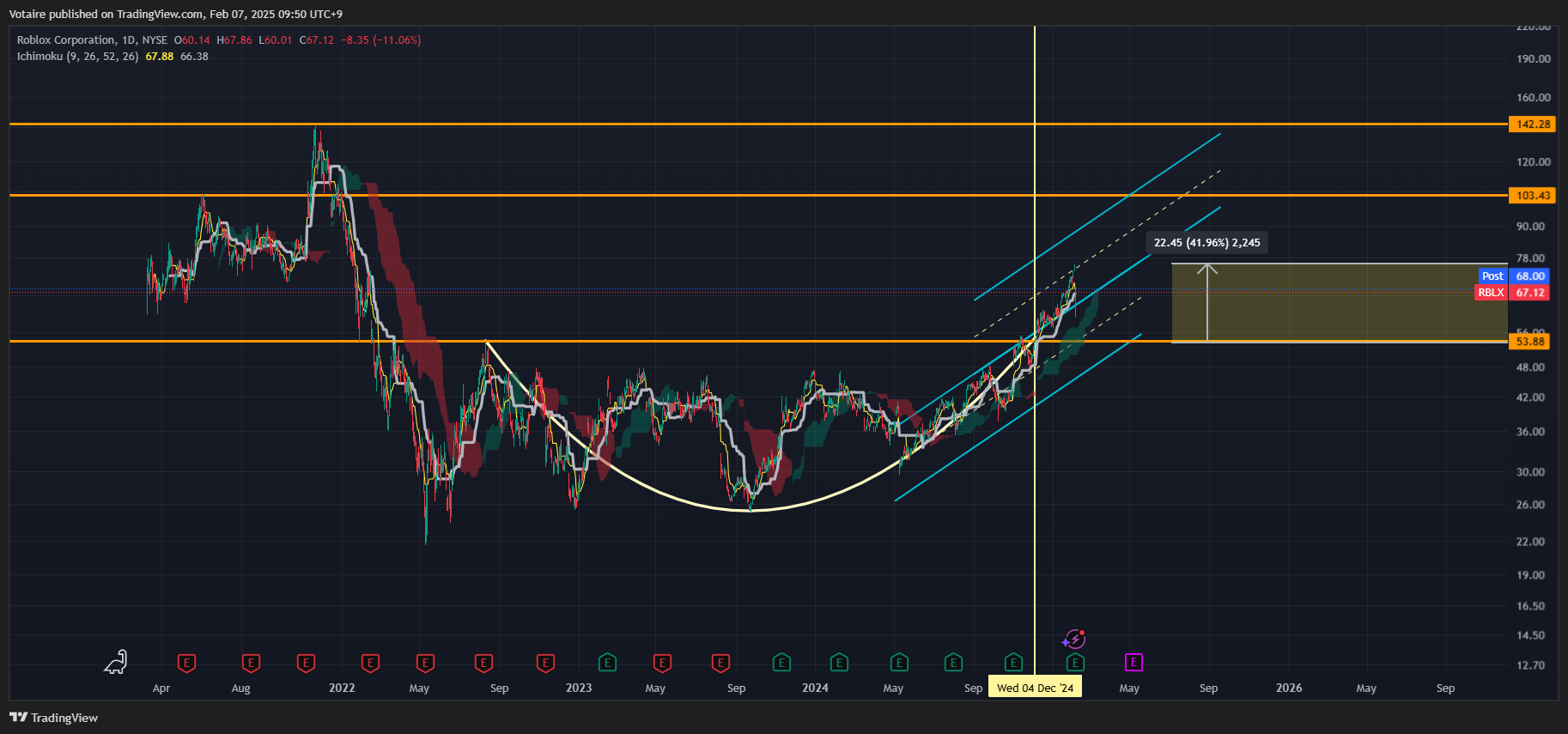Screen dimensions: 1568x734
Task: Open the red earnings marker above Aug 2021
Action: tap(251, 663)
